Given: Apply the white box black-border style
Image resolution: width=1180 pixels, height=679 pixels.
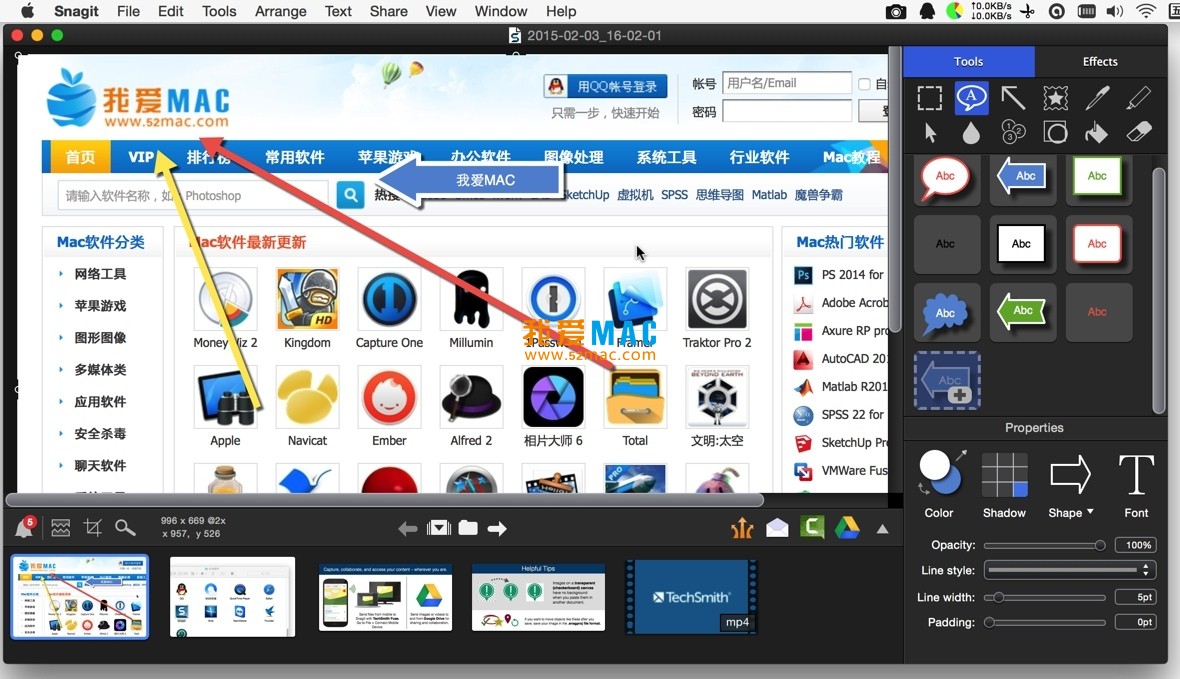Looking at the screenshot, I should tap(1021, 244).
